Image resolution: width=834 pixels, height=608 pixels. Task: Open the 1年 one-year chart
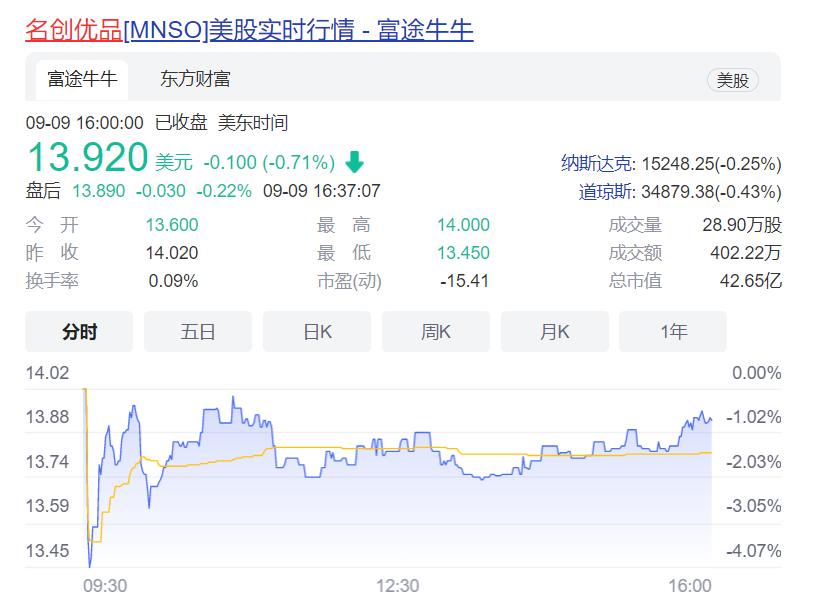point(672,331)
